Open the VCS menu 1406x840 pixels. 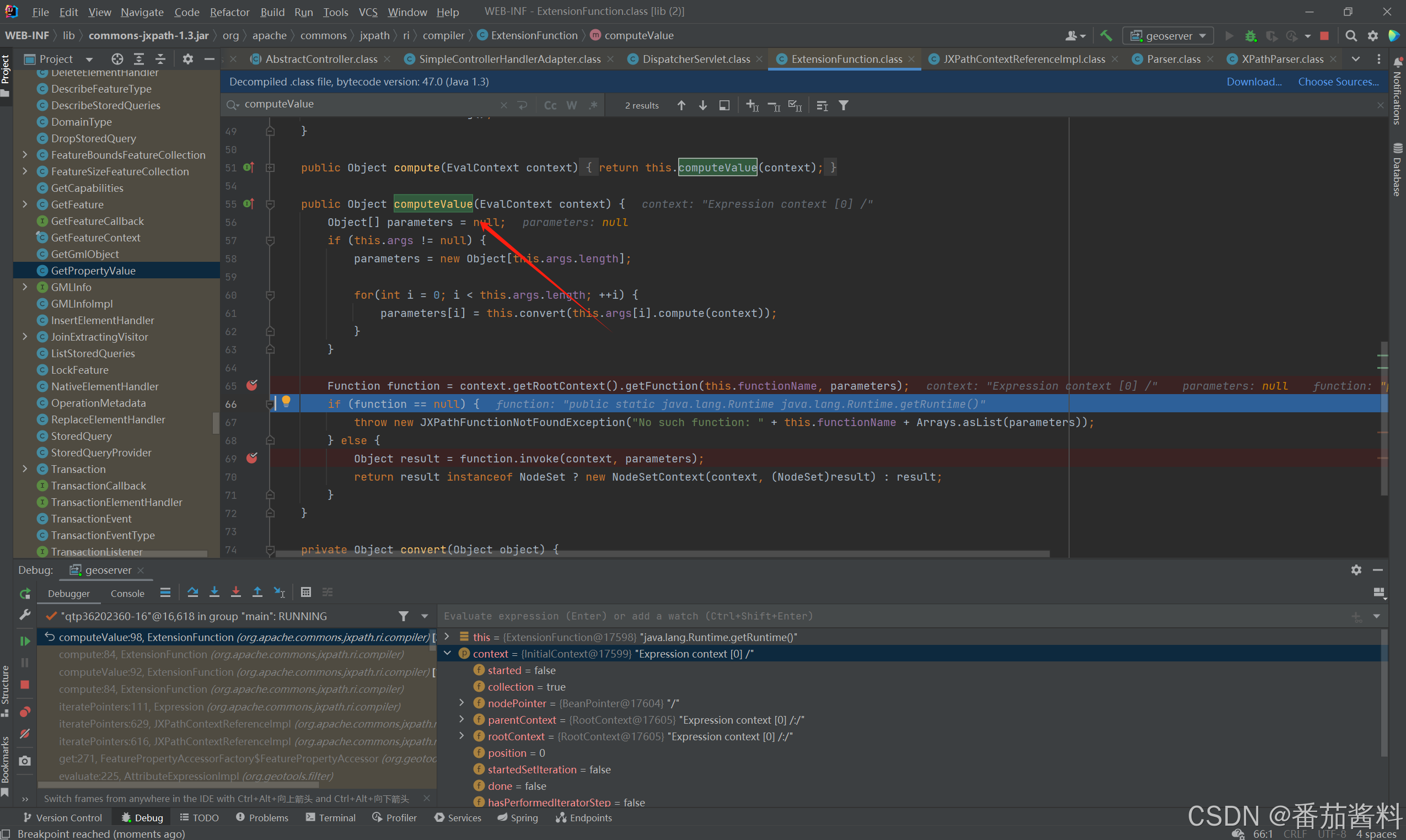tap(368, 12)
